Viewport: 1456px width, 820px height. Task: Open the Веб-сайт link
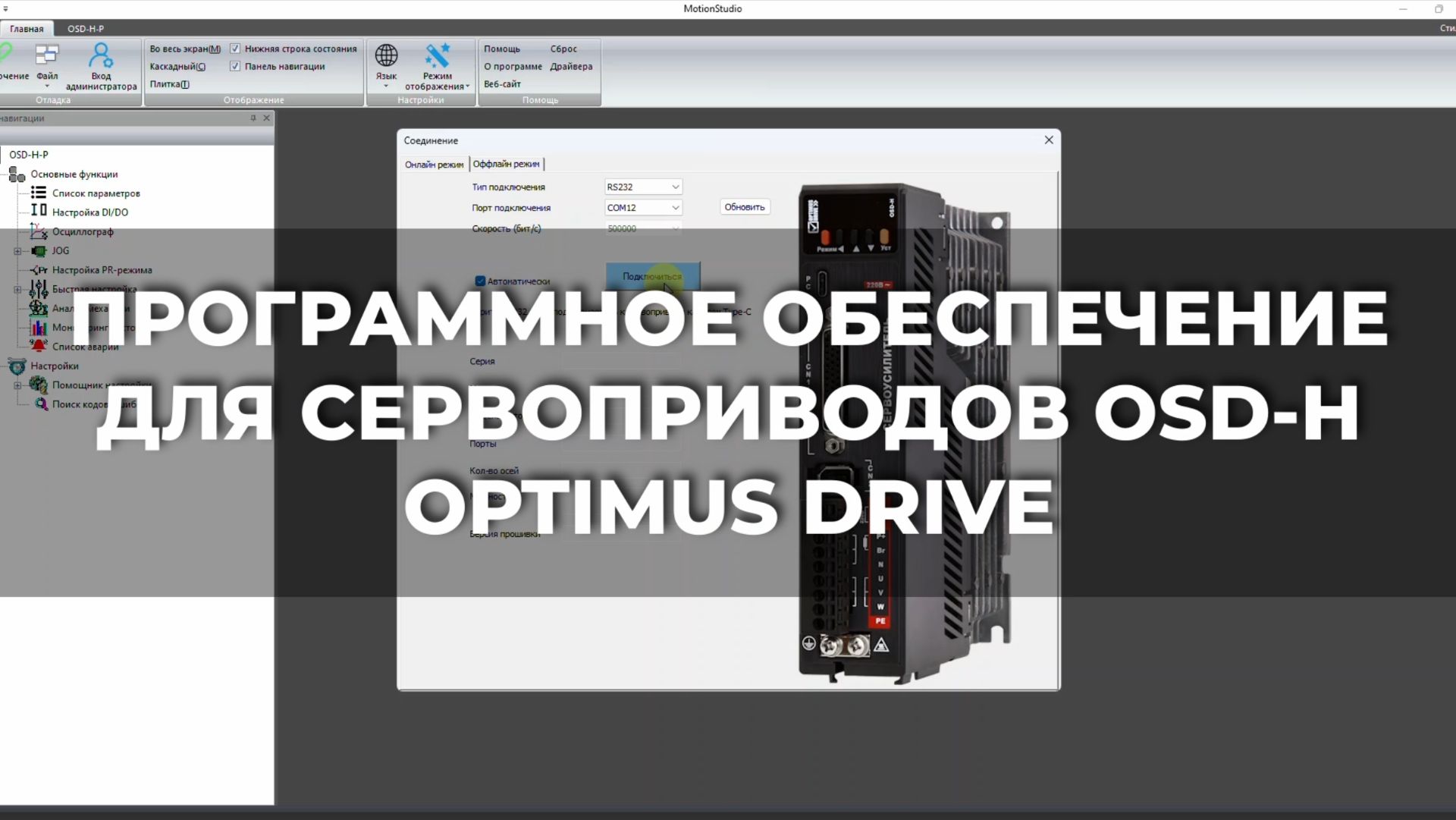[502, 84]
